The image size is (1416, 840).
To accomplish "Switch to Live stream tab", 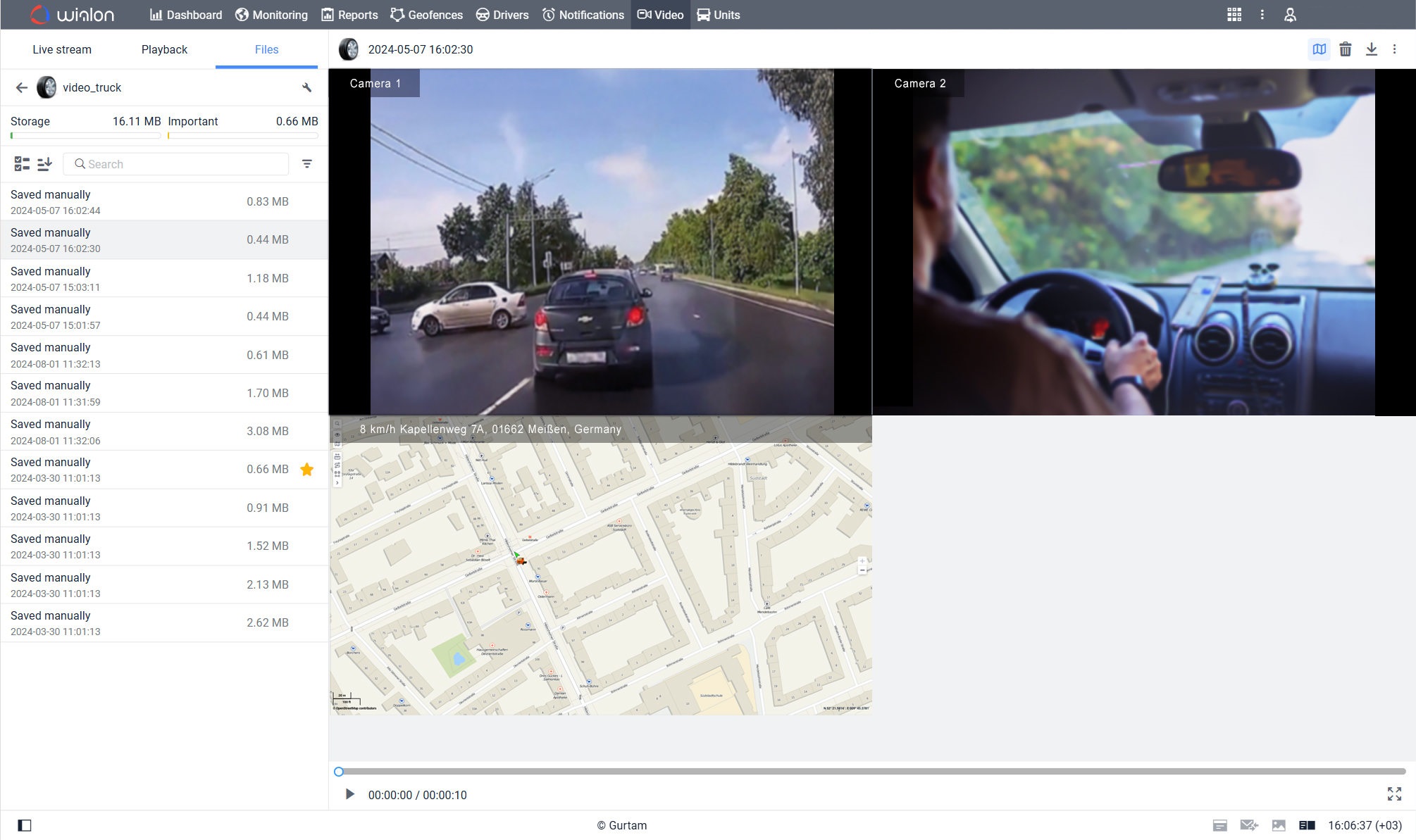I will (62, 49).
